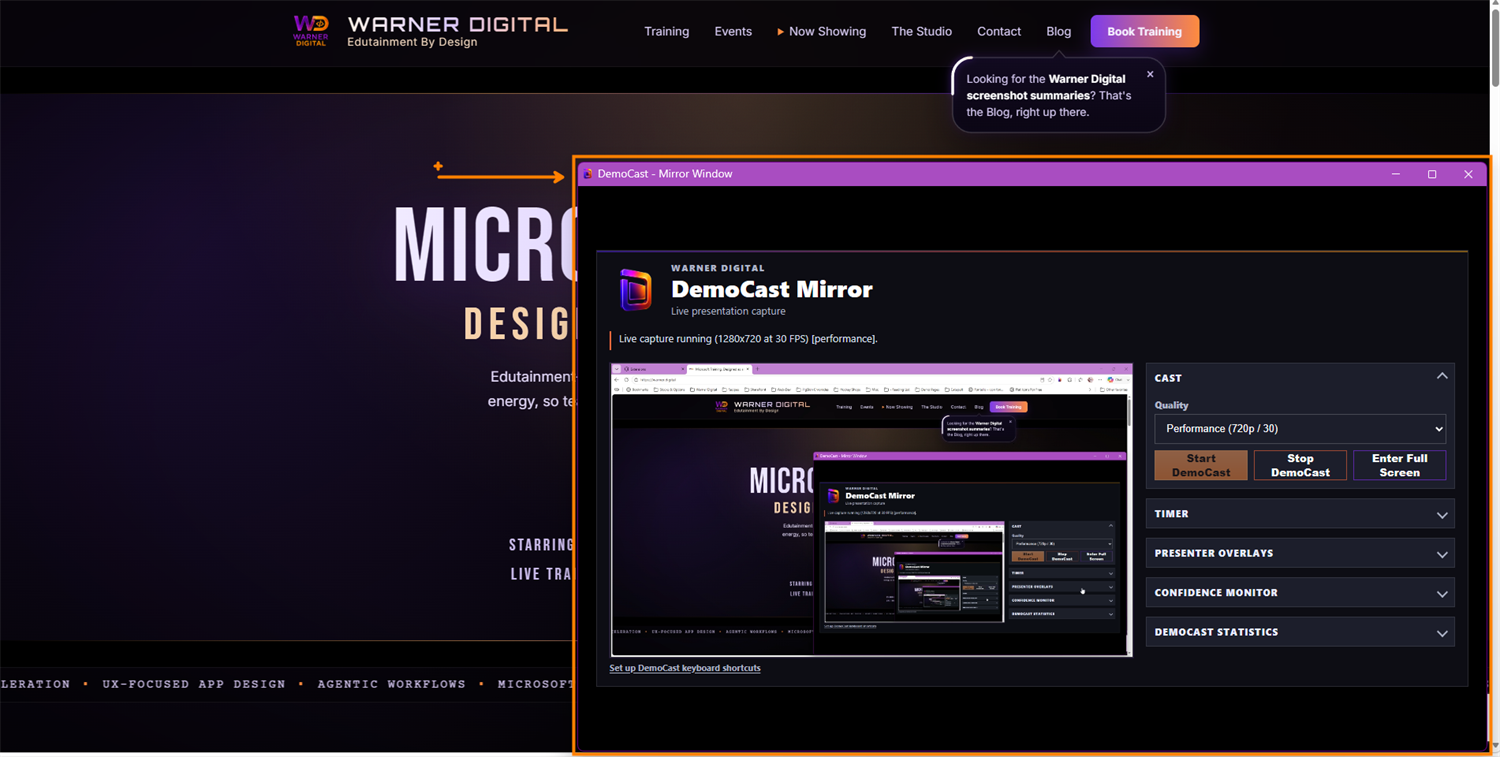
Task: Open Set up DemoCast keyboard shortcuts link
Action: [x=685, y=668]
